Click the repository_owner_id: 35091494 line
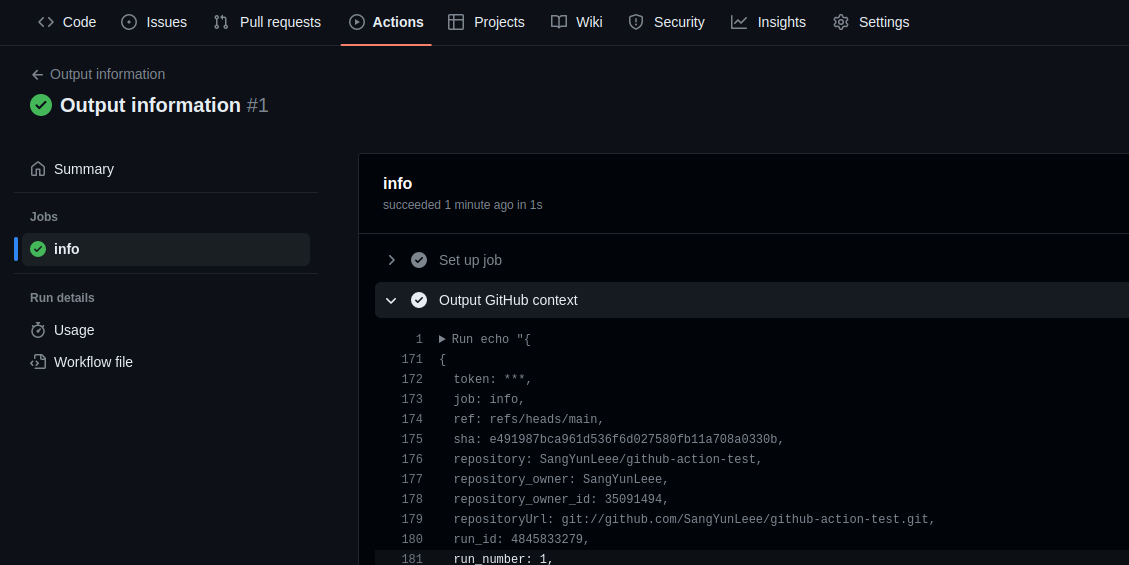 click(561, 499)
